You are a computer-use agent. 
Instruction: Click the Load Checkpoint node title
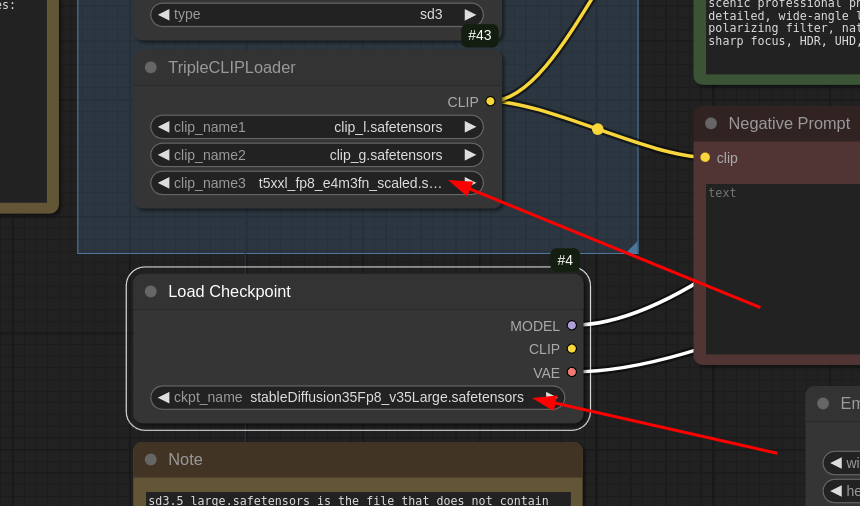click(x=229, y=292)
